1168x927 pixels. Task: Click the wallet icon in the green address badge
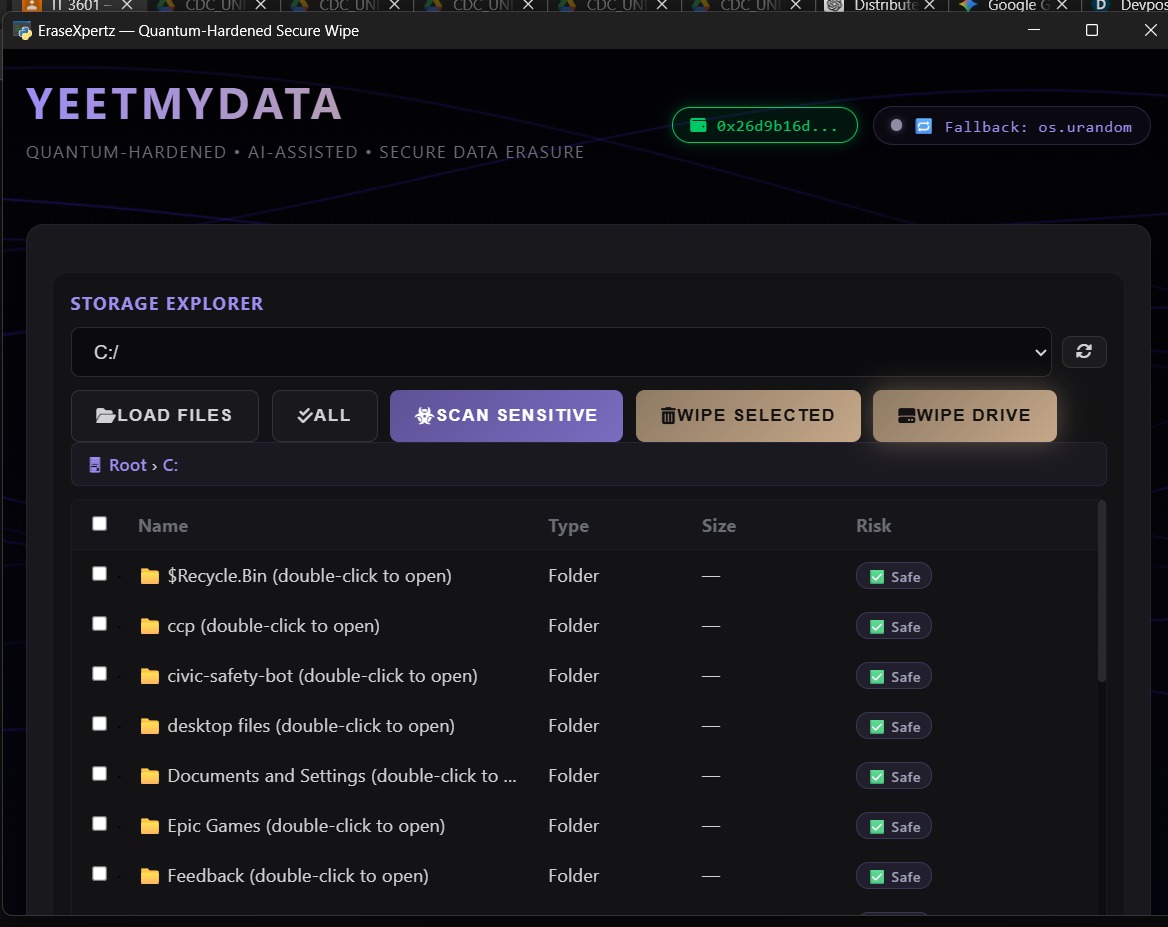698,125
